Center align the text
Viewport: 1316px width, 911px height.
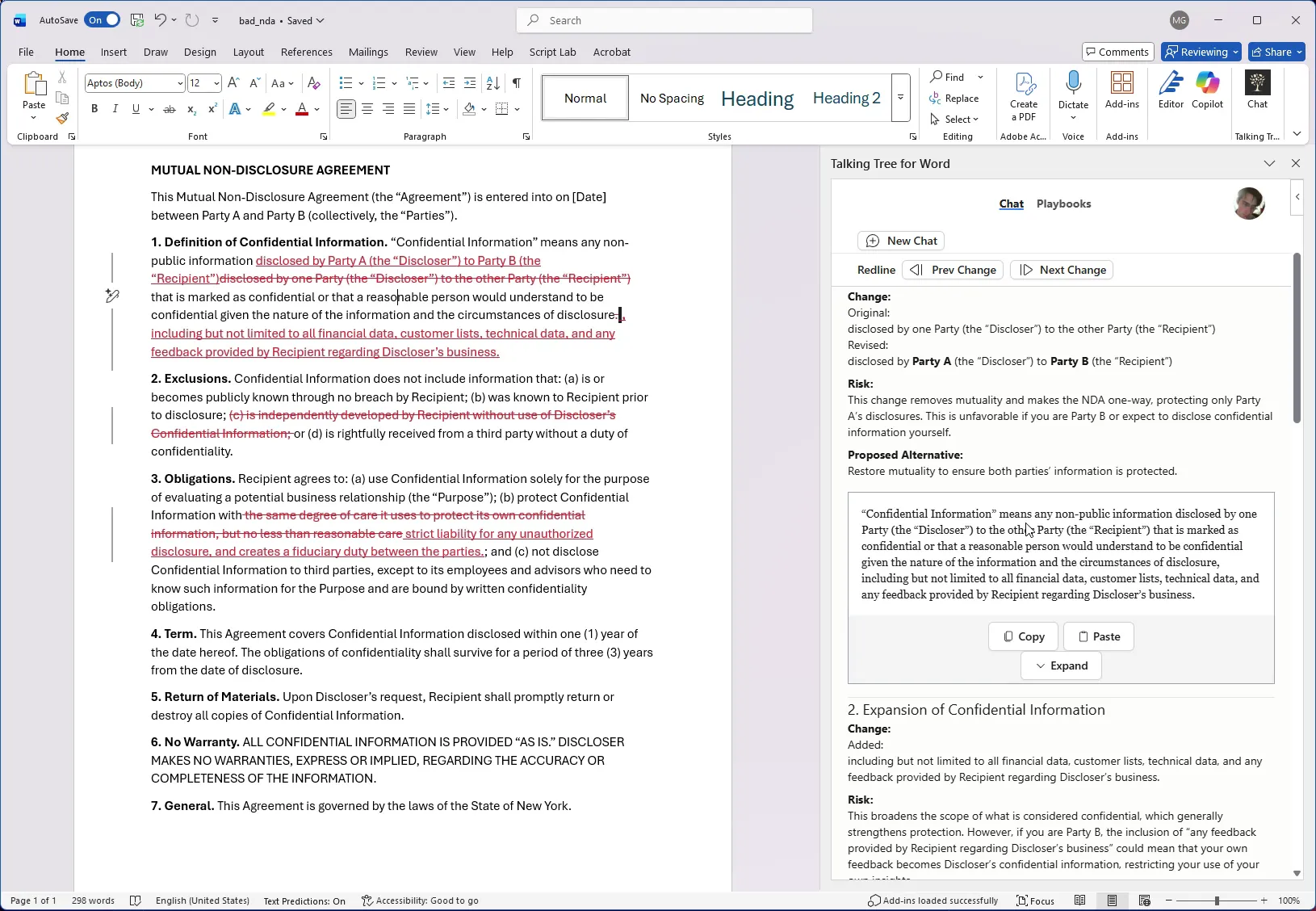[x=367, y=109]
